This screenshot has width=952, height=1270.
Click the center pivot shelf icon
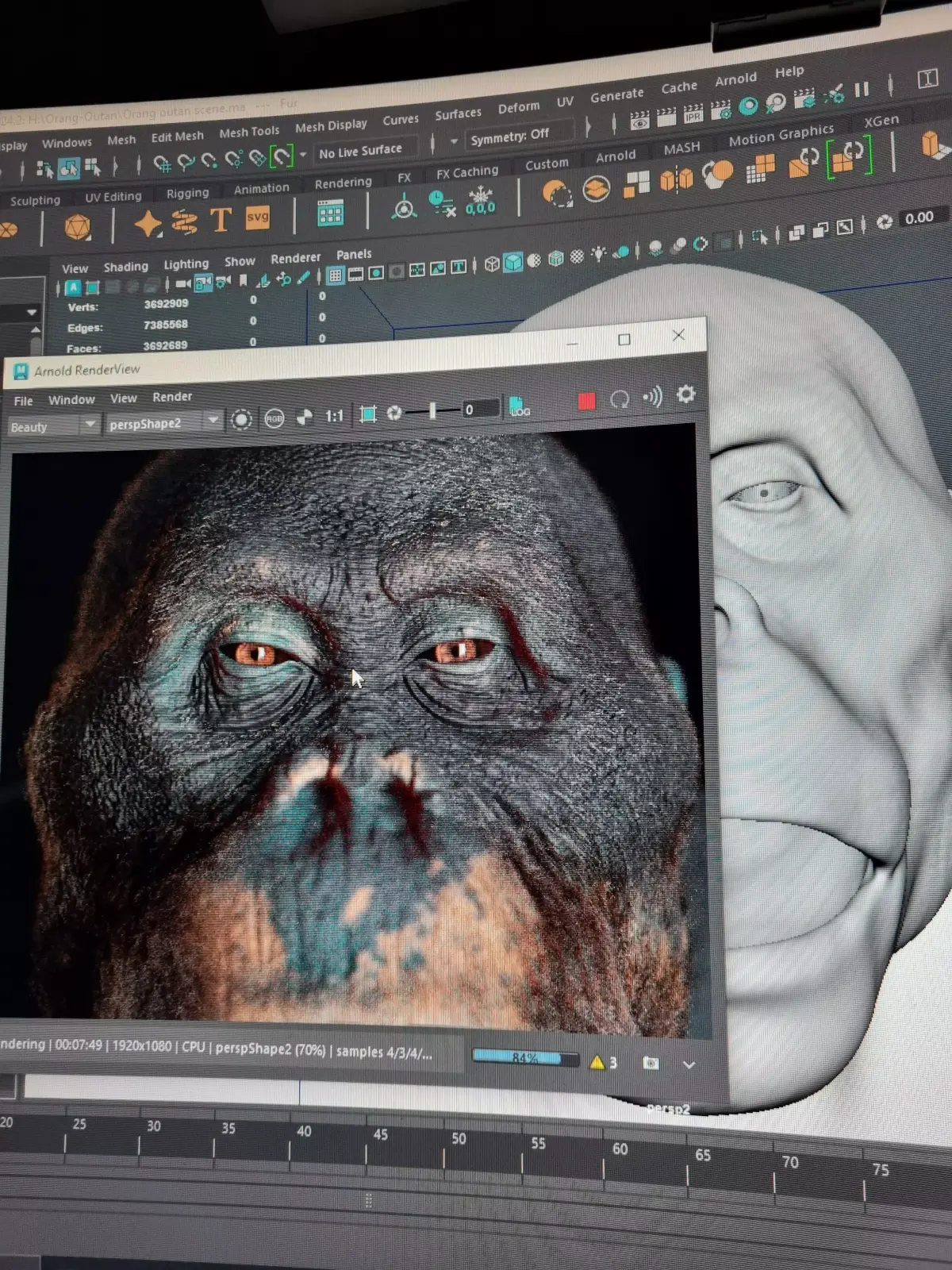pyautogui.click(x=404, y=207)
